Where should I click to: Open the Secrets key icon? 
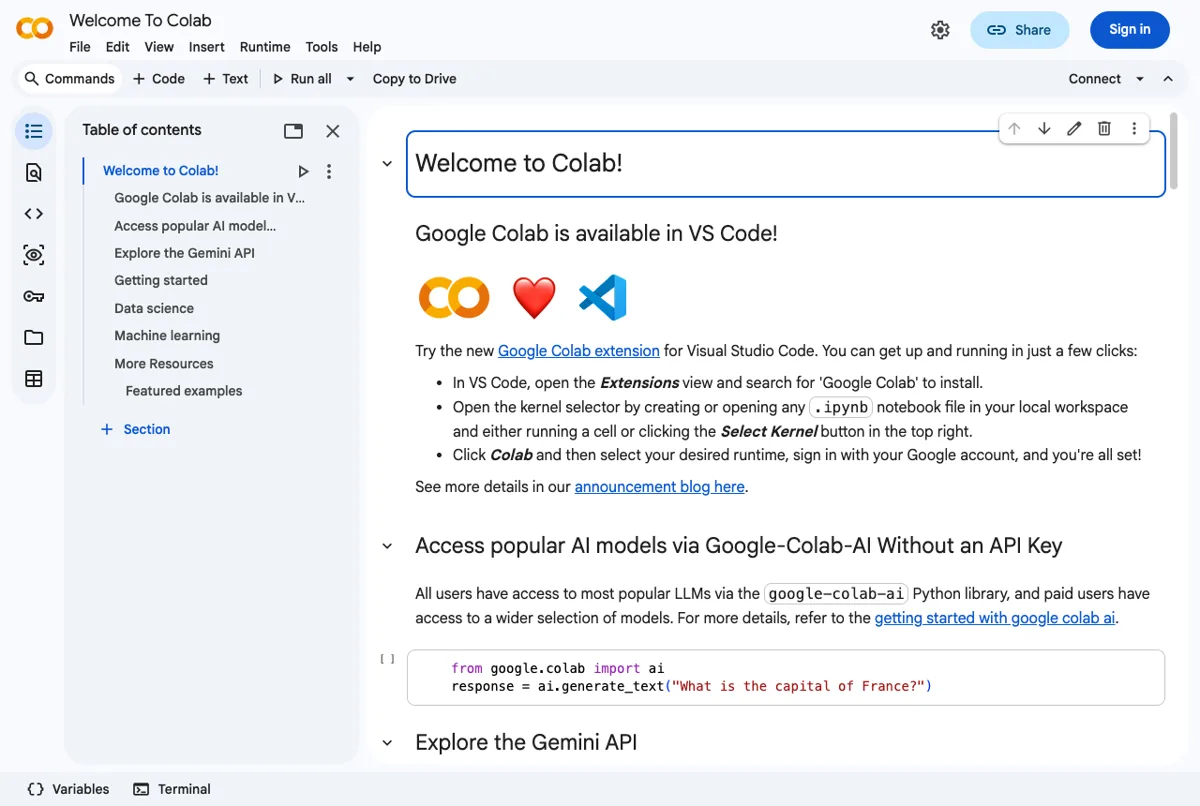(x=34, y=296)
